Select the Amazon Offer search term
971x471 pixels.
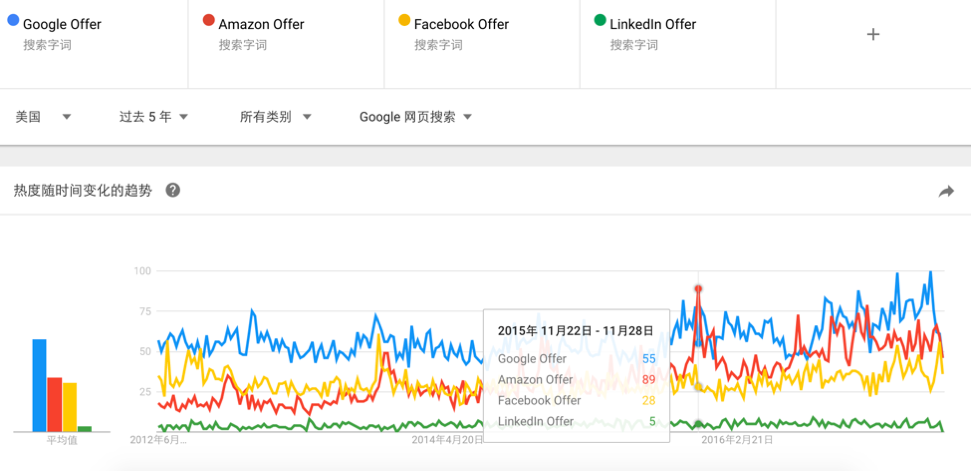point(261,24)
